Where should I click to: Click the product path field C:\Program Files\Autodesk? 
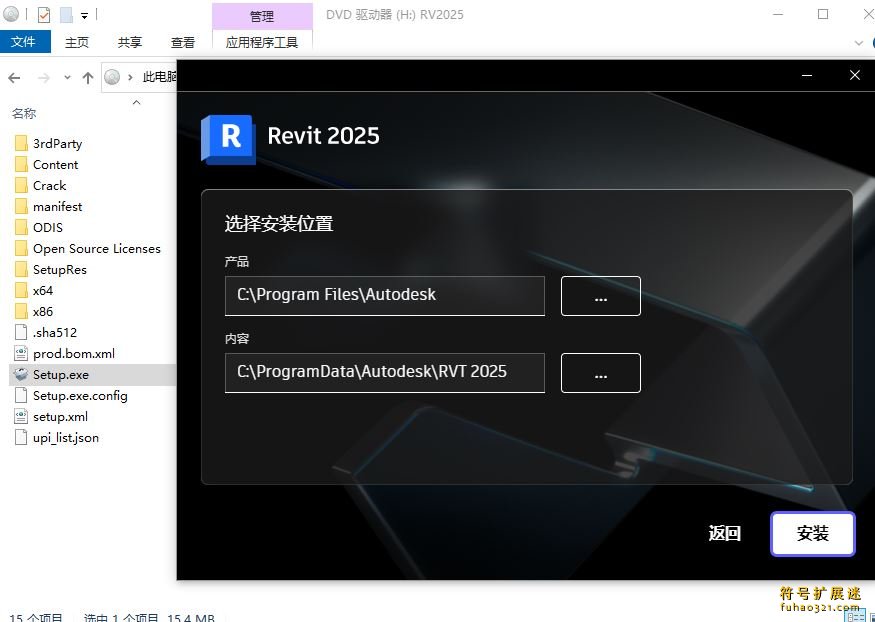(384, 296)
